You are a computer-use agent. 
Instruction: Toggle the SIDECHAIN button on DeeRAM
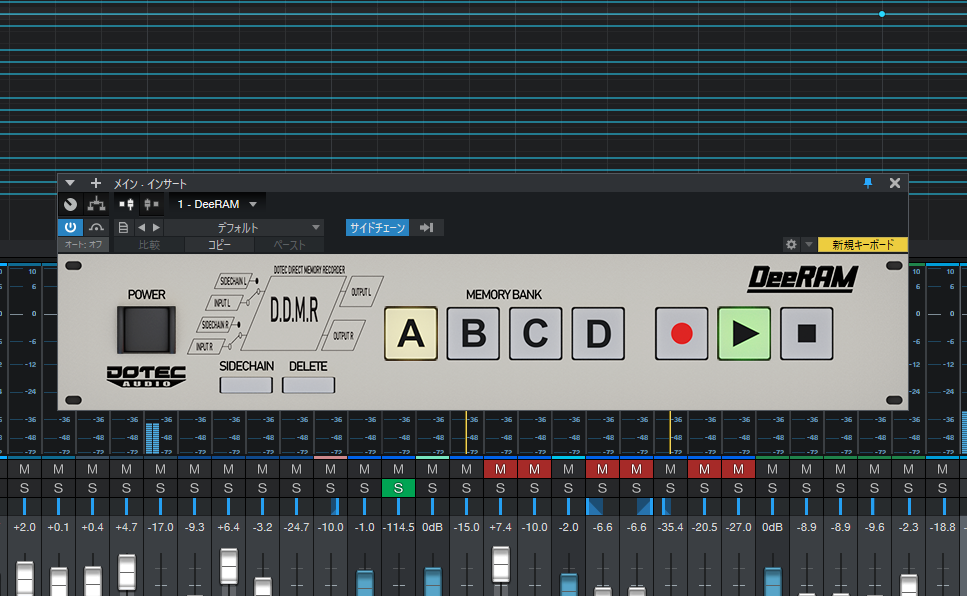tap(246, 385)
